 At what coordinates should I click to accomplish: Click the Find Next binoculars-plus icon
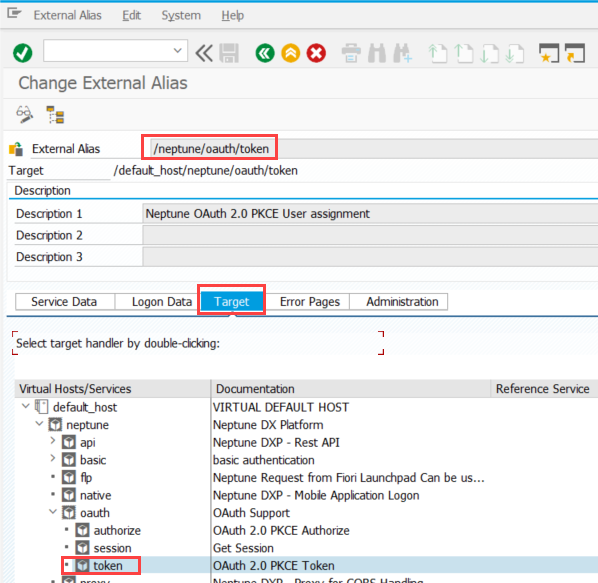coord(402,53)
